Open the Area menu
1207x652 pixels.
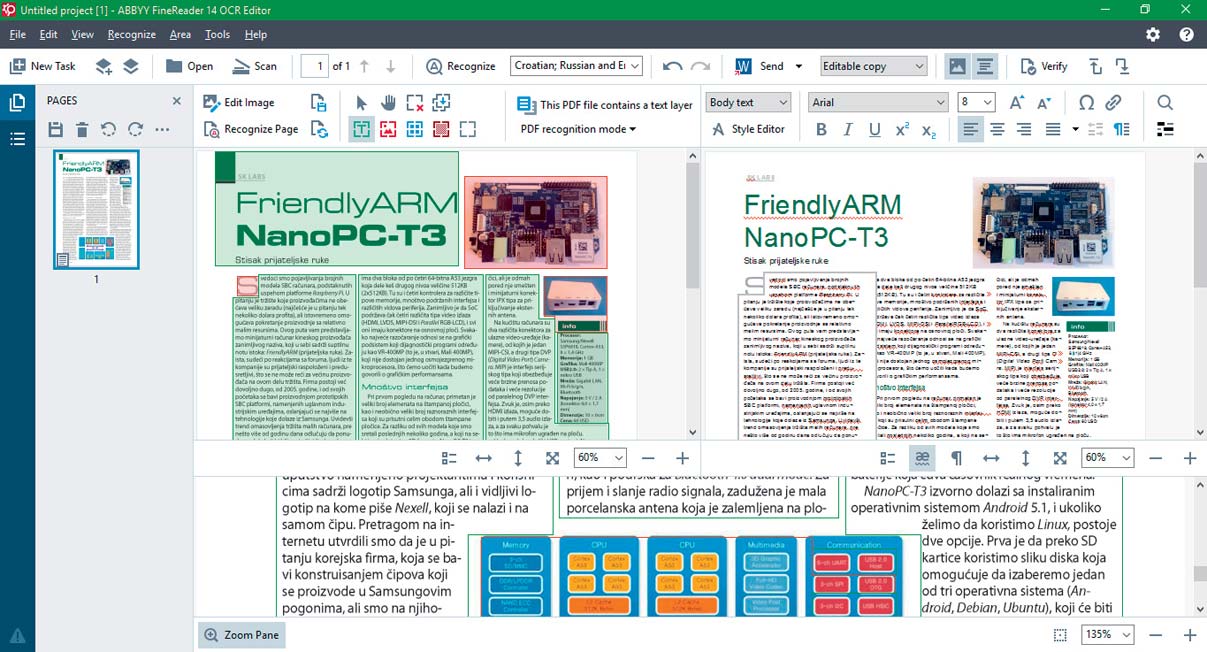[180, 34]
